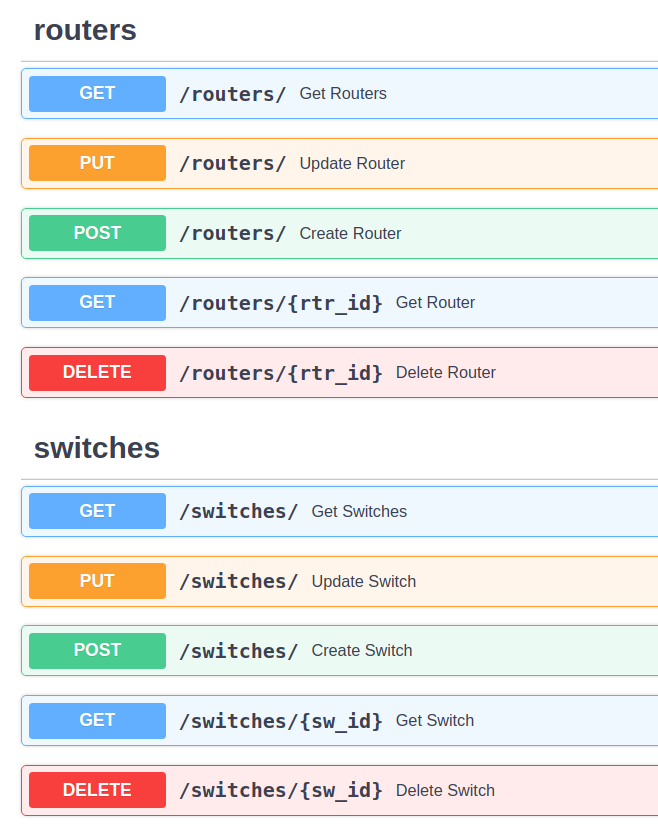658x829 pixels.
Task: Open the /routers/{rtr_id} Get Router operation
Action: 283,302
